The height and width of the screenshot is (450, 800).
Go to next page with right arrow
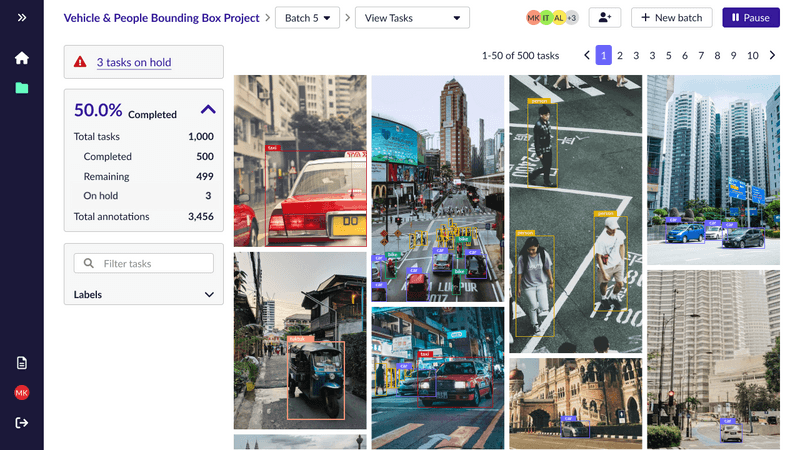(772, 55)
